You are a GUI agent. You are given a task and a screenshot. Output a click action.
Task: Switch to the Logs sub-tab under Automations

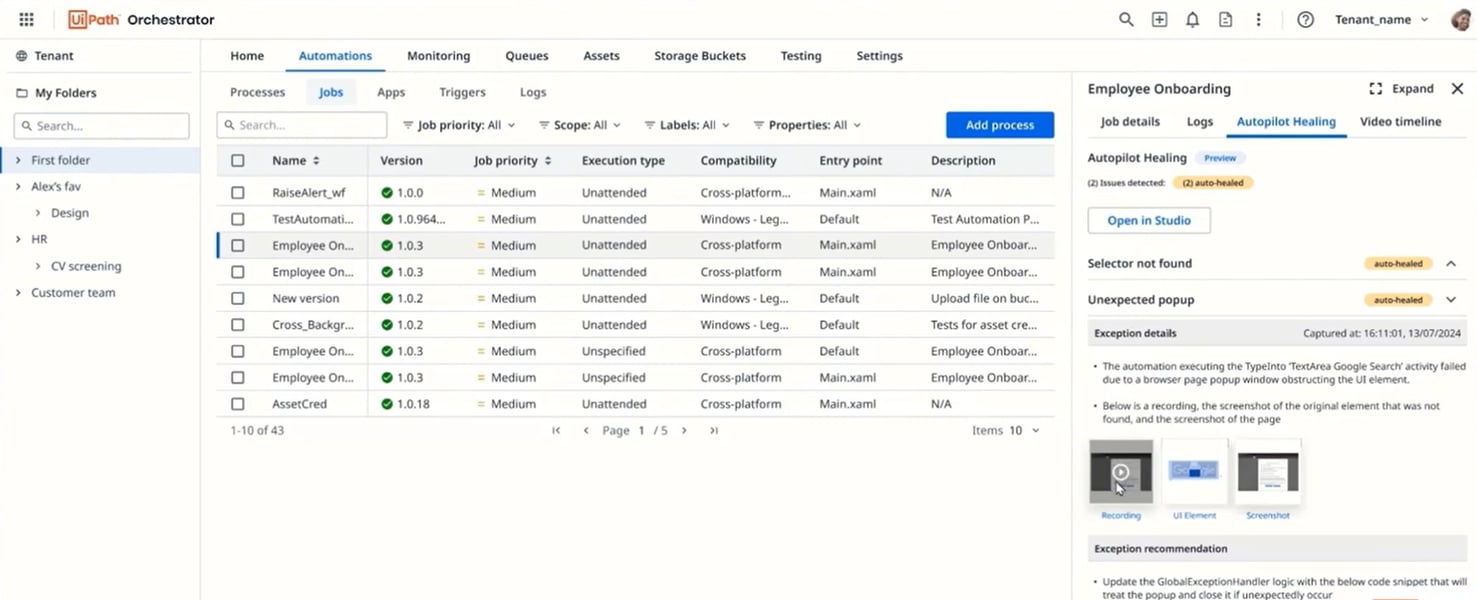tap(533, 92)
